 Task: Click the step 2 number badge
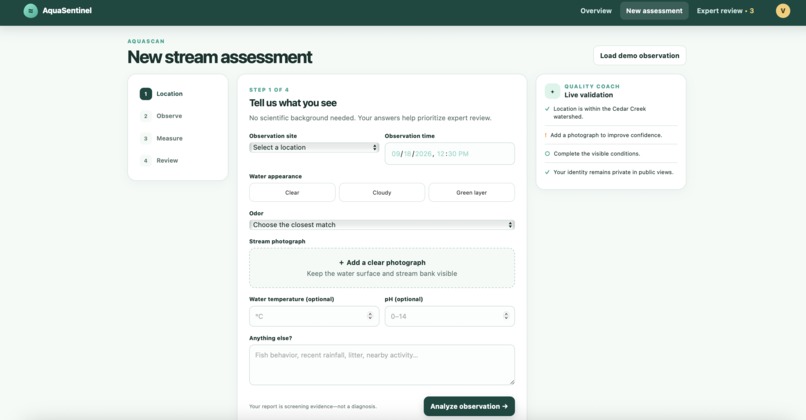[145, 116]
